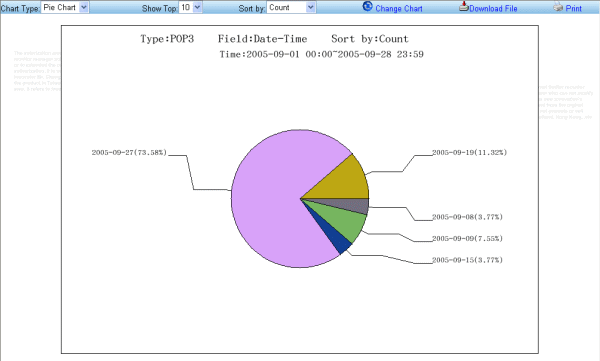Click the 2005-09-27(73.58%) label
The width and height of the screenshot is (600, 361).
click(129, 152)
